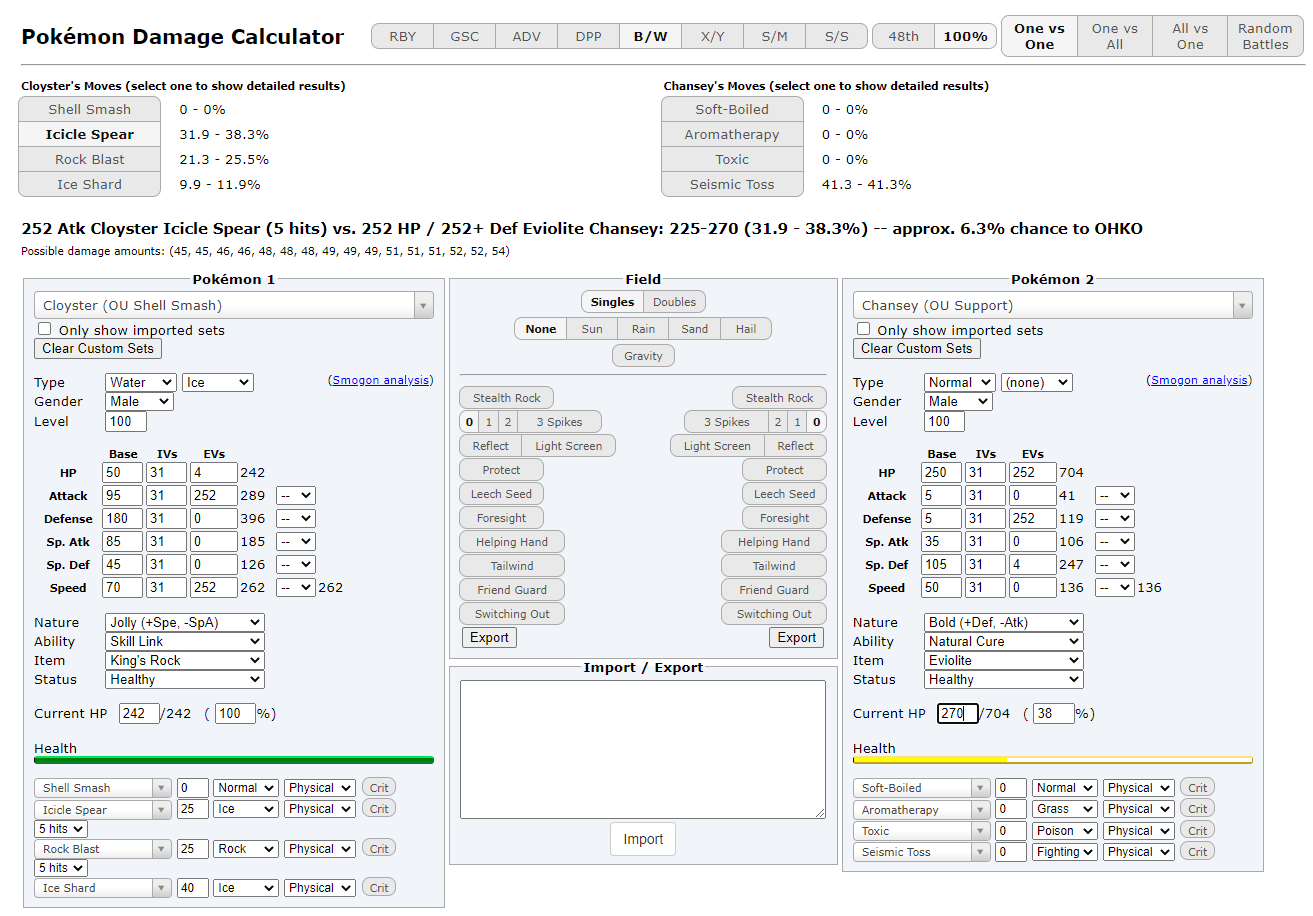1313x916 pixels.
Task: Click Chansey's HP EVs field
Action: coord(1032,472)
